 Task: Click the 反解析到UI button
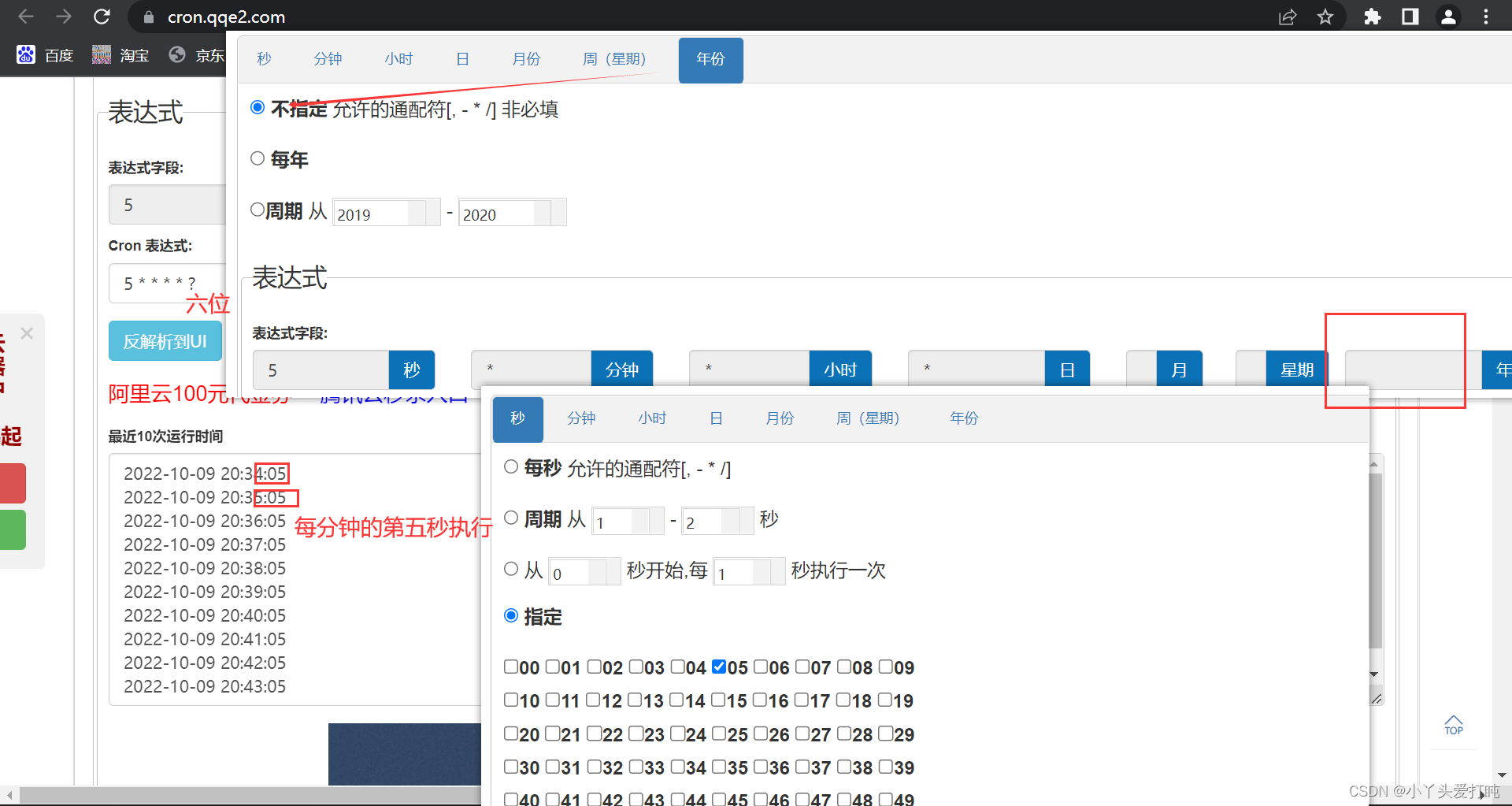[165, 341]
